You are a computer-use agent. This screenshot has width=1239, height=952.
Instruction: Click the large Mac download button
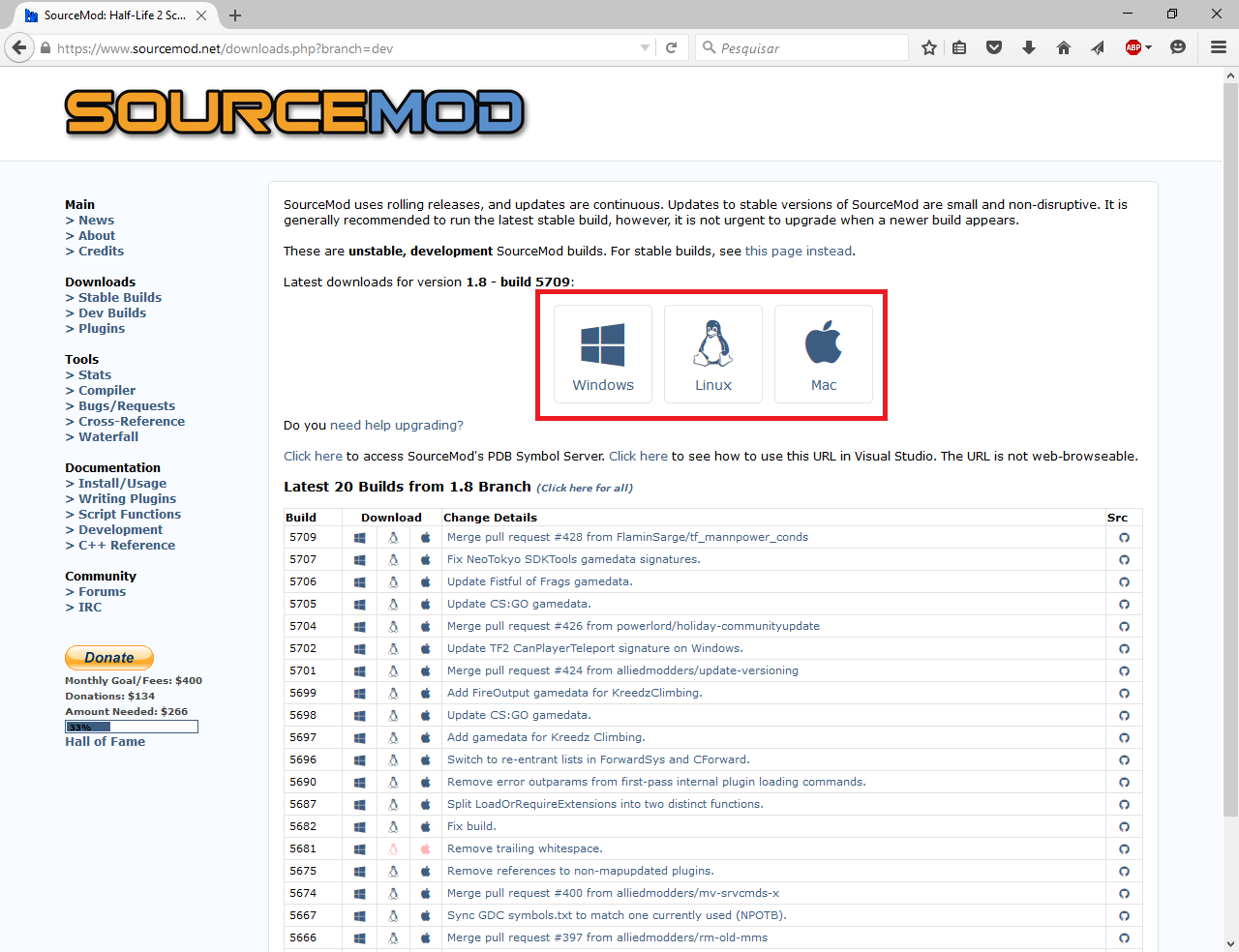click(x=824, y=354)
